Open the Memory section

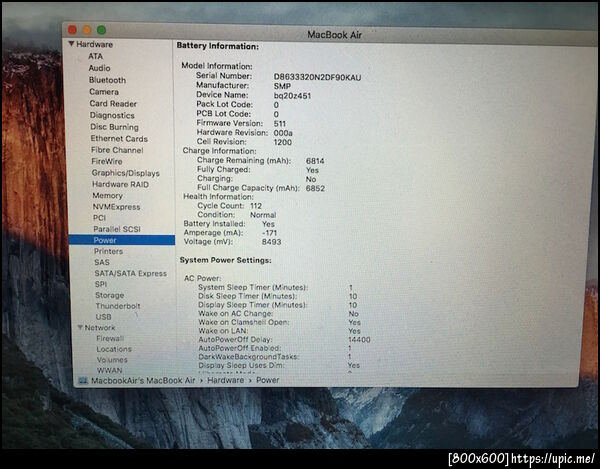(x=108, y=195)
